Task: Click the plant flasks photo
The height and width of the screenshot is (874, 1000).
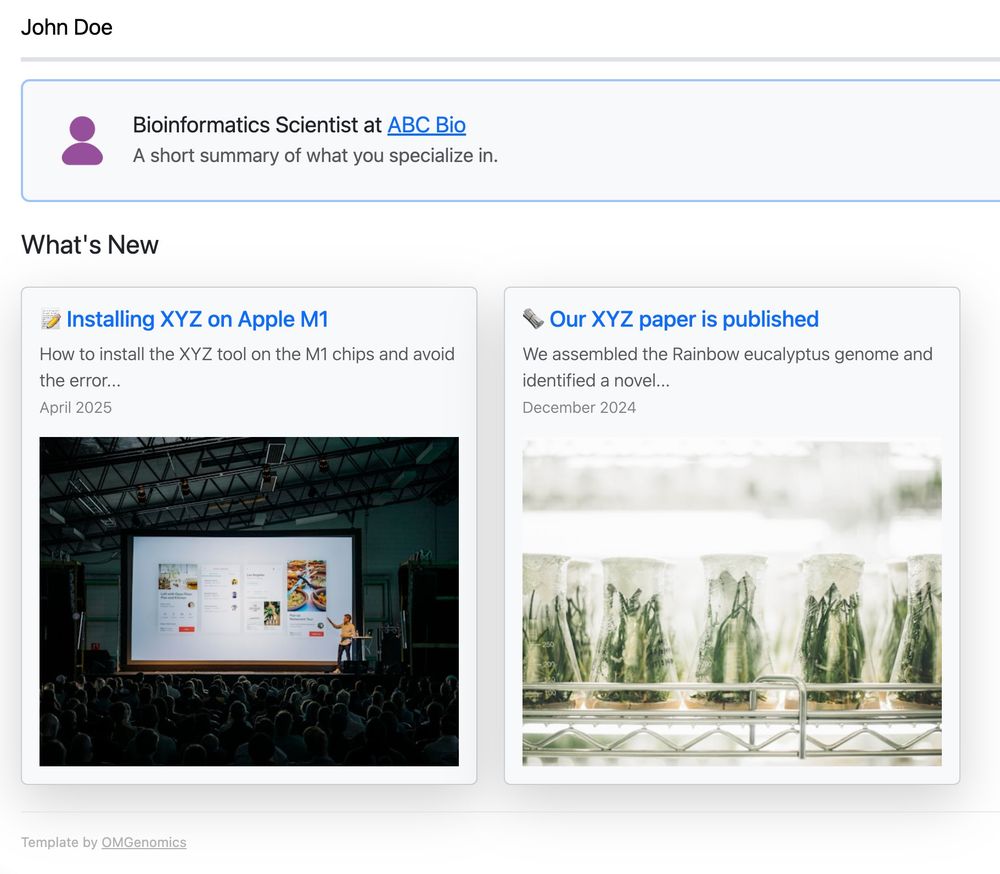Action: click(732, 602)
